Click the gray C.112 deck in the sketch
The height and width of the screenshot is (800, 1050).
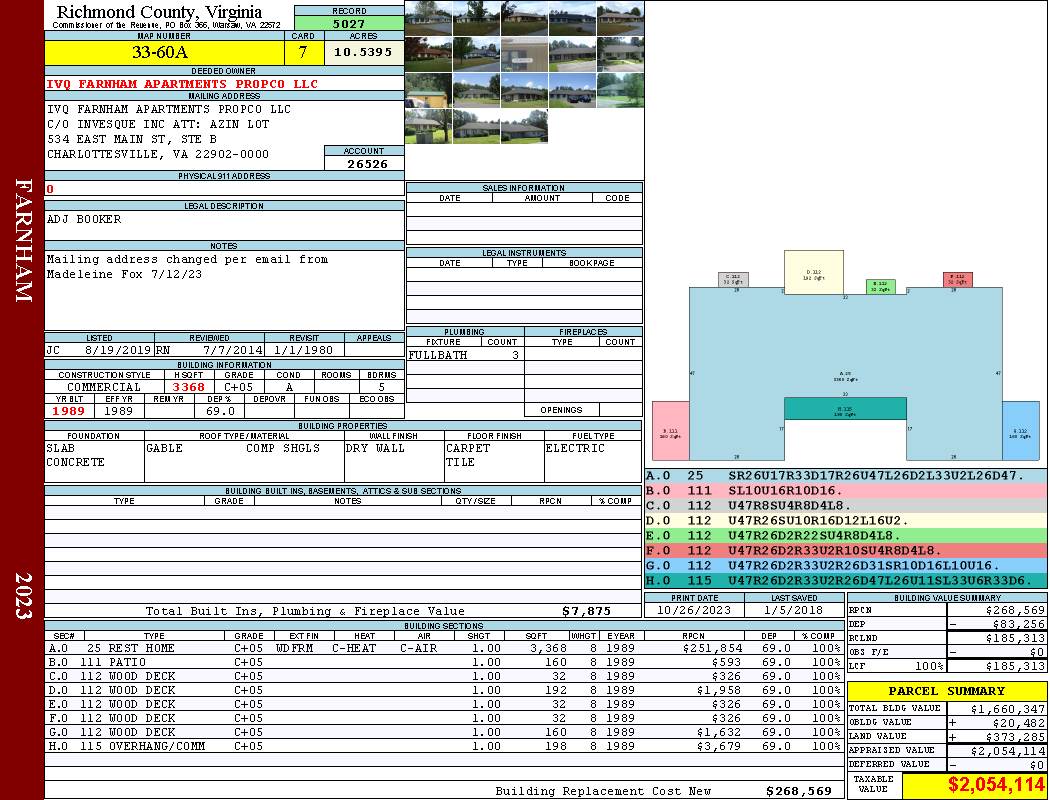pyautogui.click(x=733, y=280)
